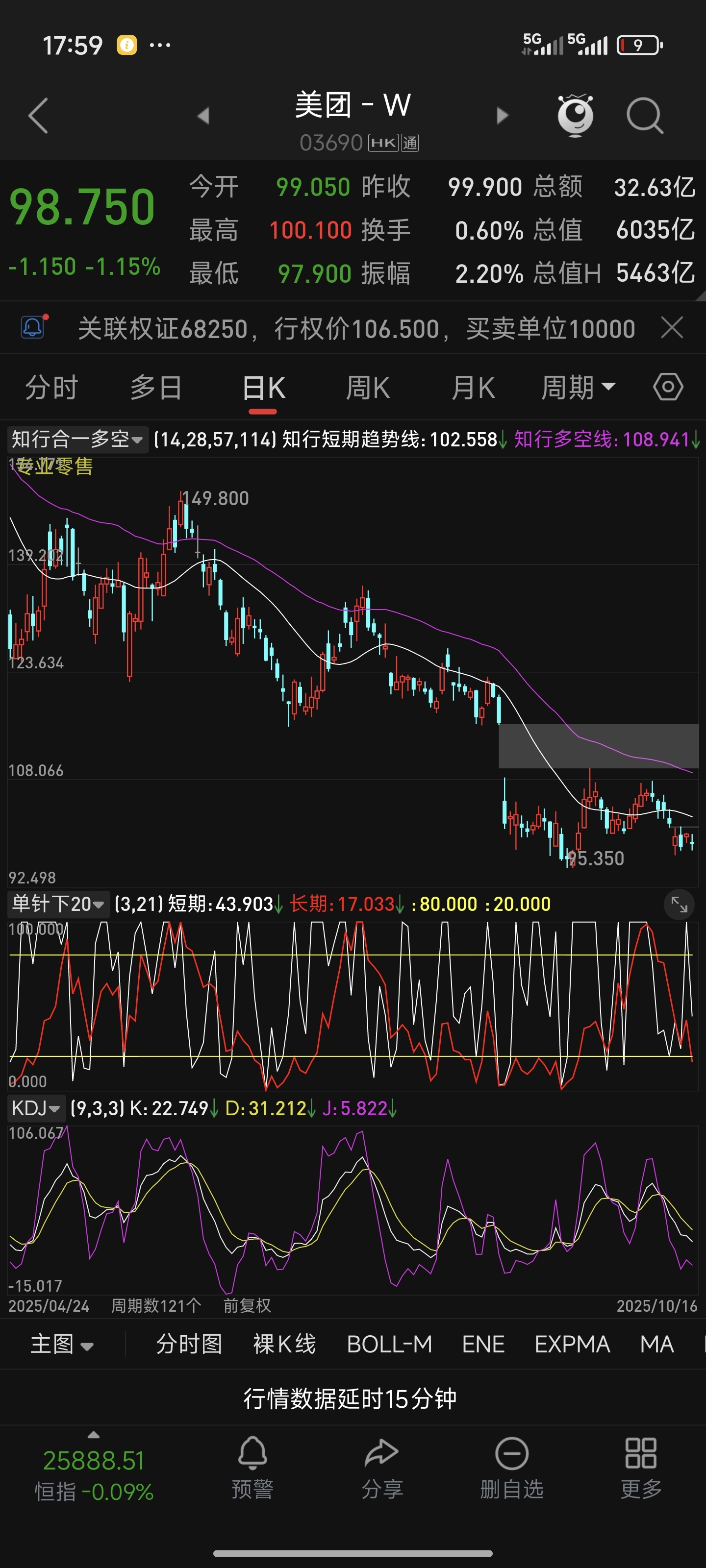
Task: Select BOLL-M indicator
Action: pyautogui.click(x=389, y=1344)
